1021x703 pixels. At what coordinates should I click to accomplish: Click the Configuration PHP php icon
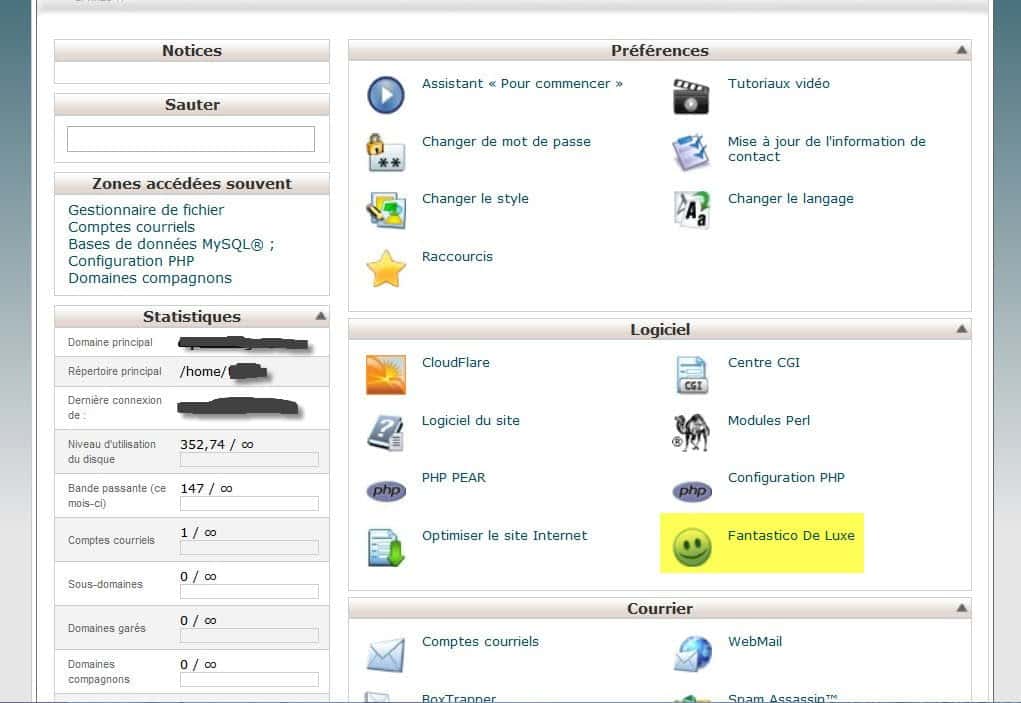pos(692,490)
